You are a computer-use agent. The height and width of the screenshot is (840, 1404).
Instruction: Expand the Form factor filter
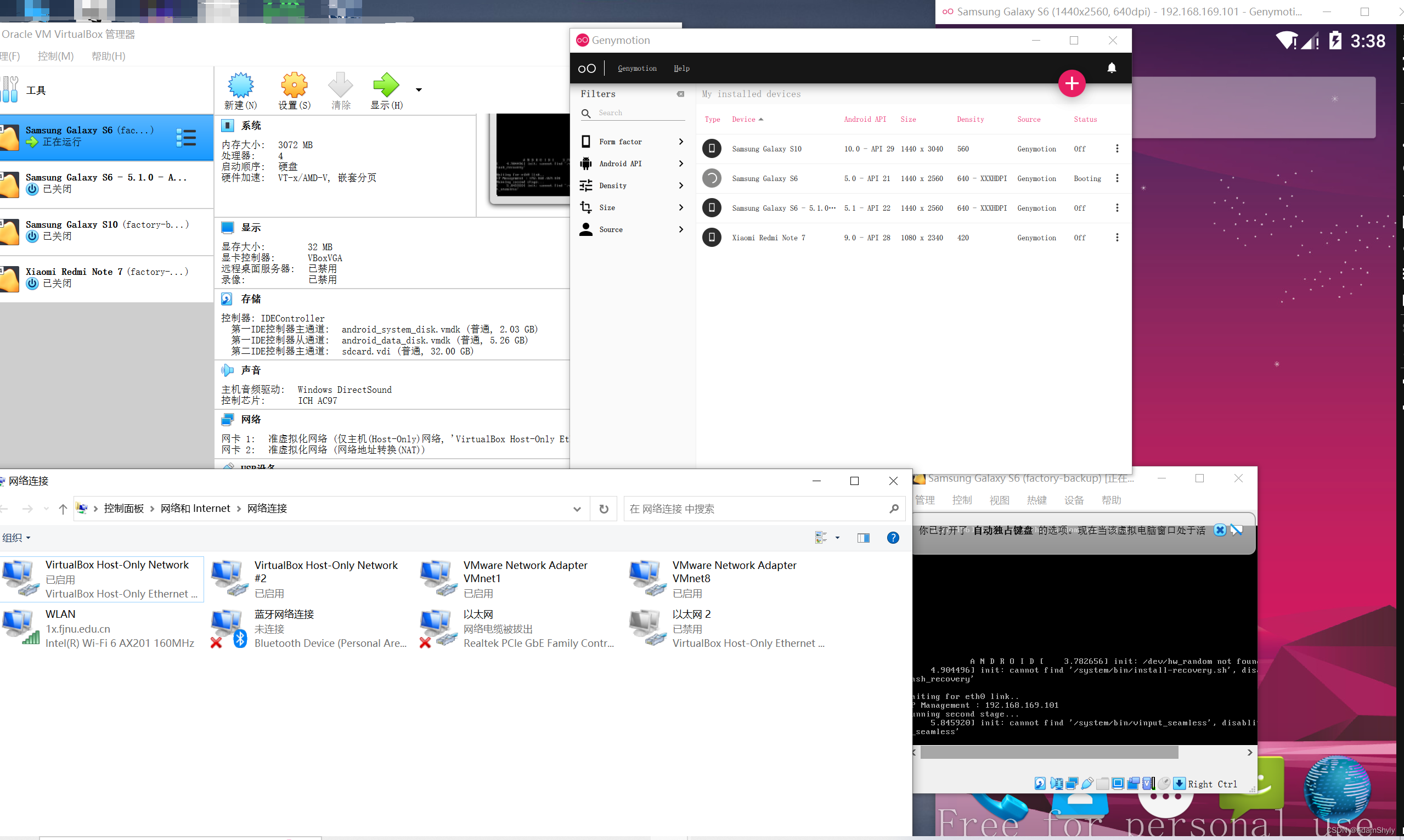pos(632,141)
